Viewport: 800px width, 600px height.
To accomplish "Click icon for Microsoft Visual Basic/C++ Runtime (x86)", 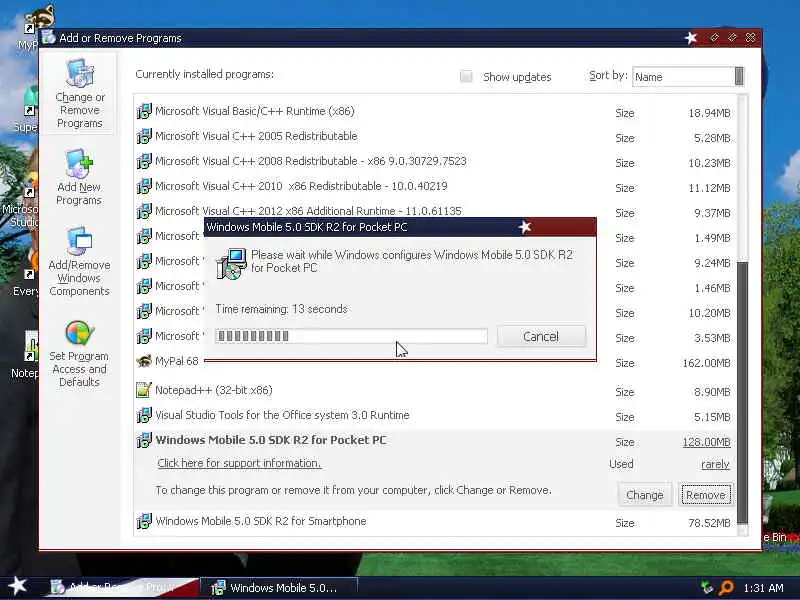I will pyautogui.click(x=144, y=111).
